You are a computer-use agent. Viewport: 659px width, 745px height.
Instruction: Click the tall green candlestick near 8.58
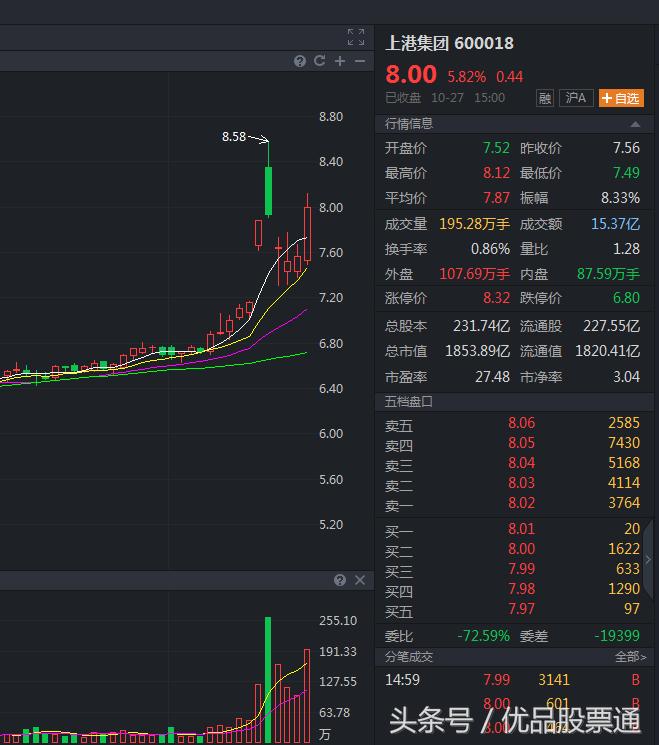(x=268, y=190)
